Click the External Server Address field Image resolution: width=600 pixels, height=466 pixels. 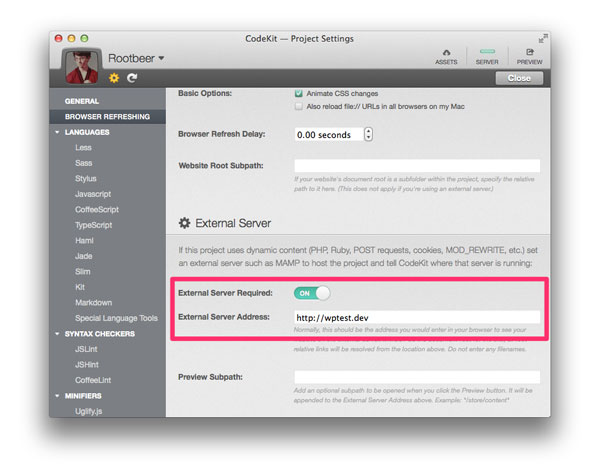417,318
